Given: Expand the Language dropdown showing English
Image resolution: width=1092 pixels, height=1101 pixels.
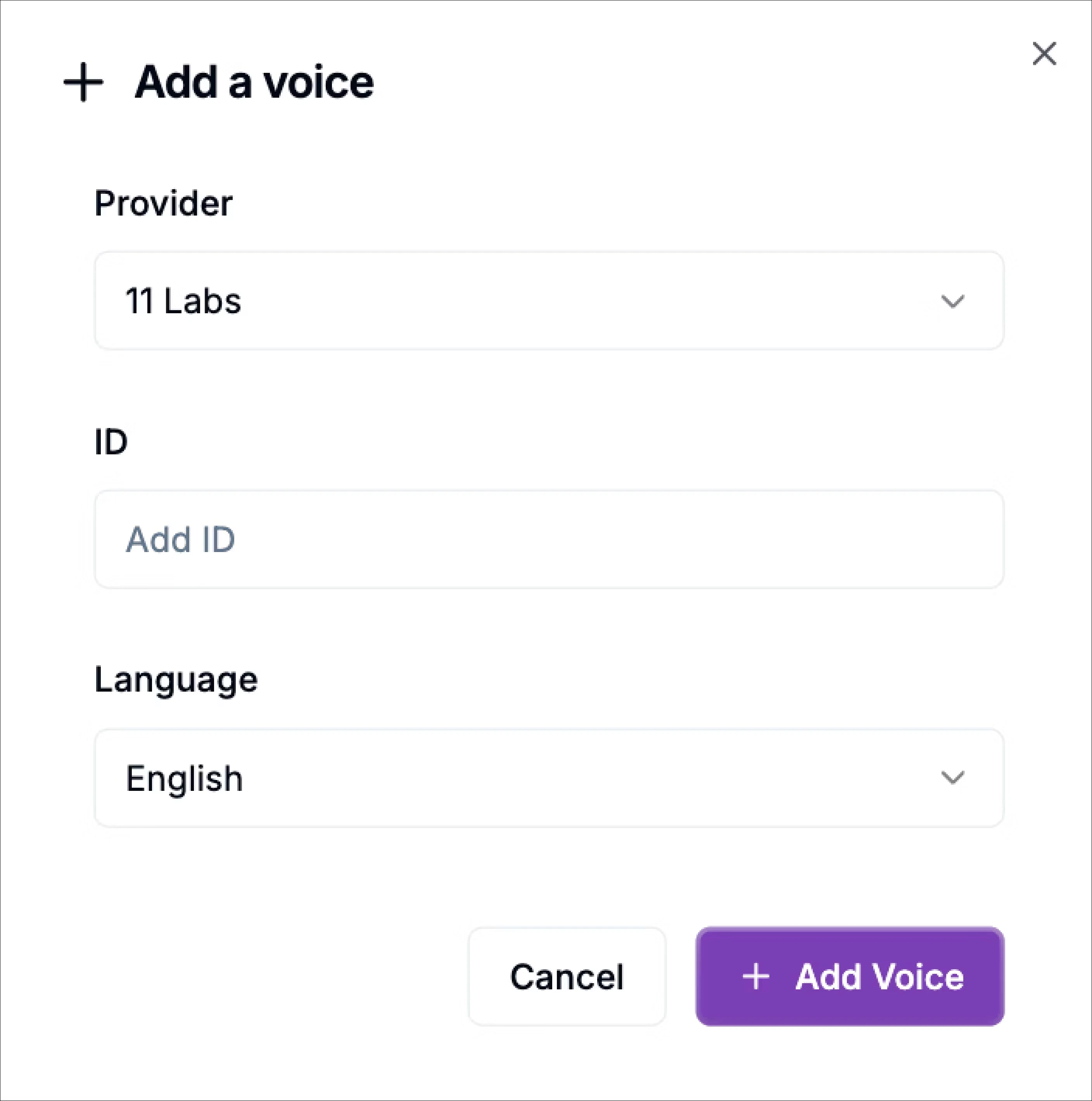Looking at the screenshot, I should pos(547,778).
